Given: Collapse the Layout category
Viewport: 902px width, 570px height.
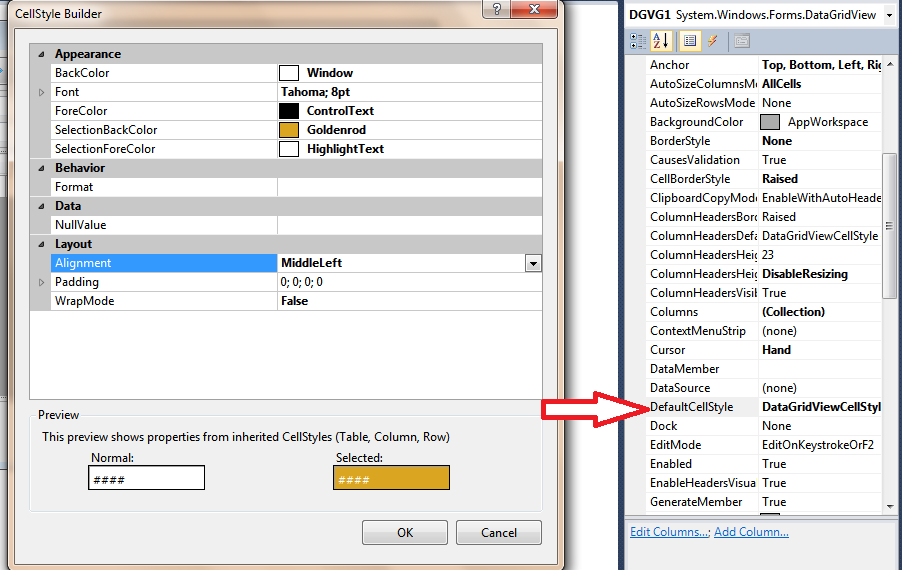Looking at the screenshot, I should [41, 244].
